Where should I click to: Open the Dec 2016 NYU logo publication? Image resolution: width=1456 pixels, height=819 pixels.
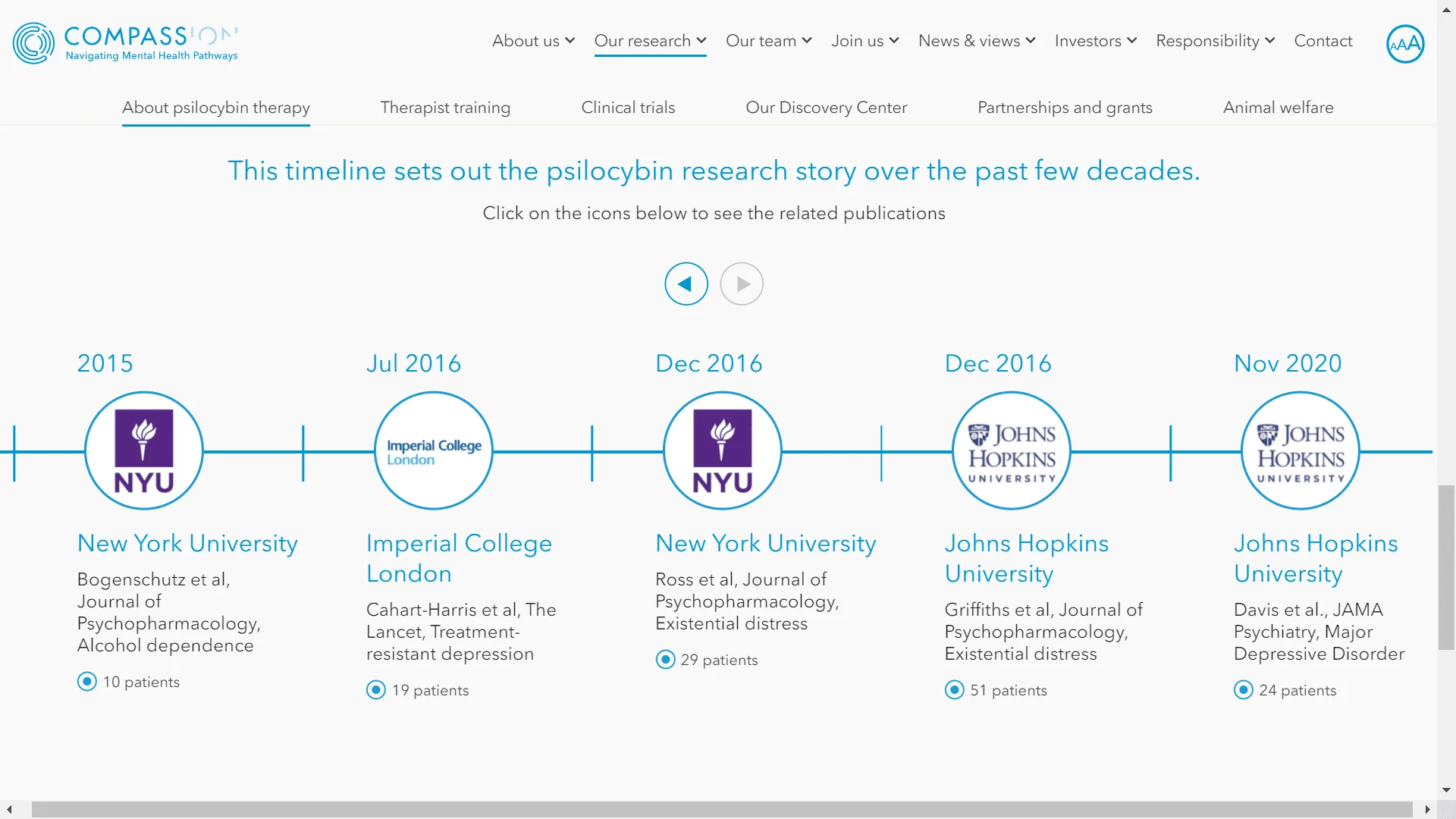[x=723, y=450]
